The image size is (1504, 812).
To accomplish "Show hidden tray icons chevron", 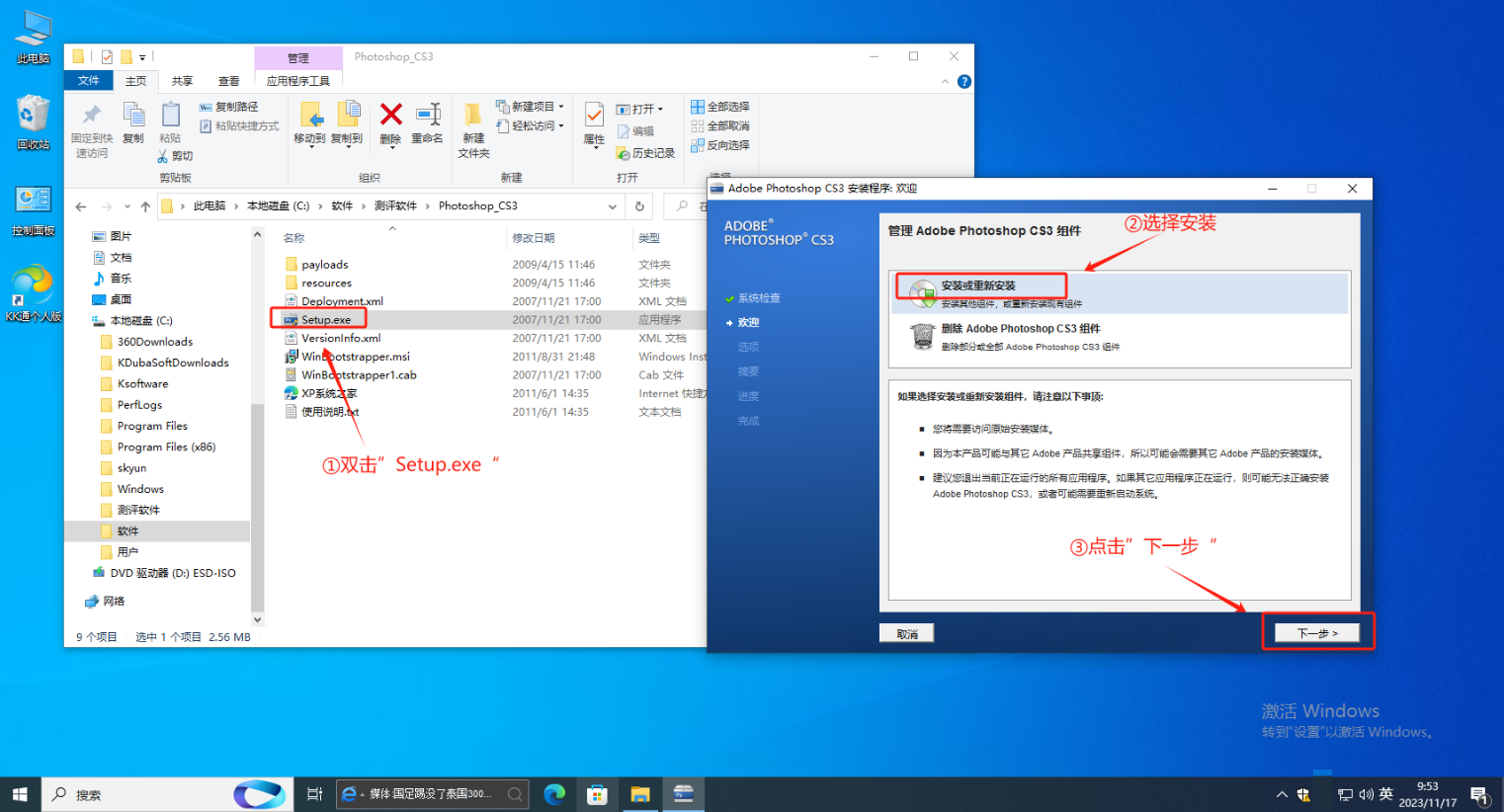I will [1282, 794].
